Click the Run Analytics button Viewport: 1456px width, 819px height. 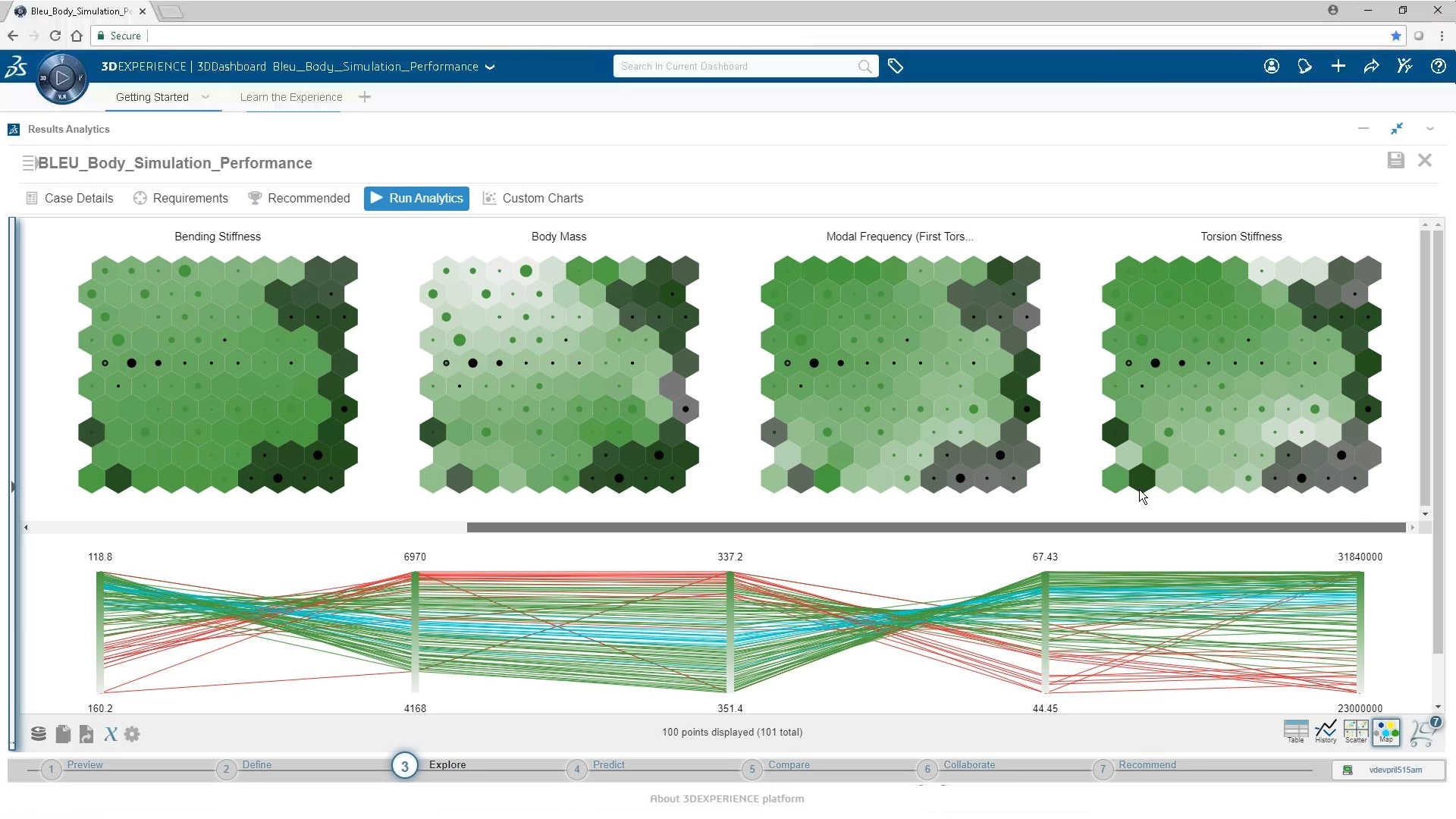coord(416,198)
